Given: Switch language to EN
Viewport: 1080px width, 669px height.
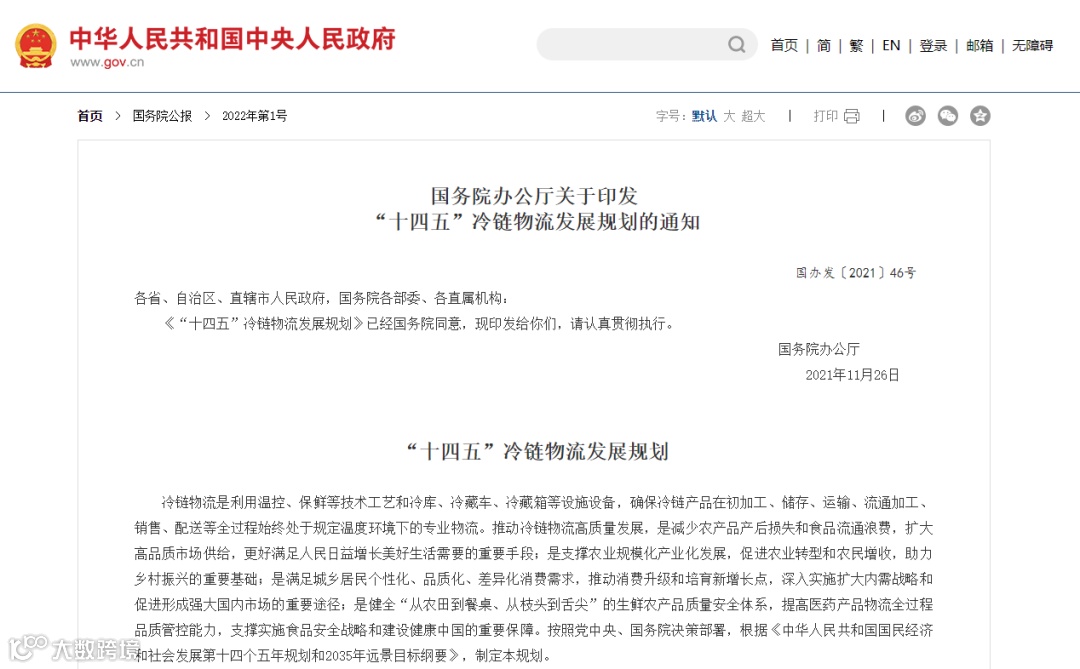Looking at the screenshot, I should (x=891, y=45).
